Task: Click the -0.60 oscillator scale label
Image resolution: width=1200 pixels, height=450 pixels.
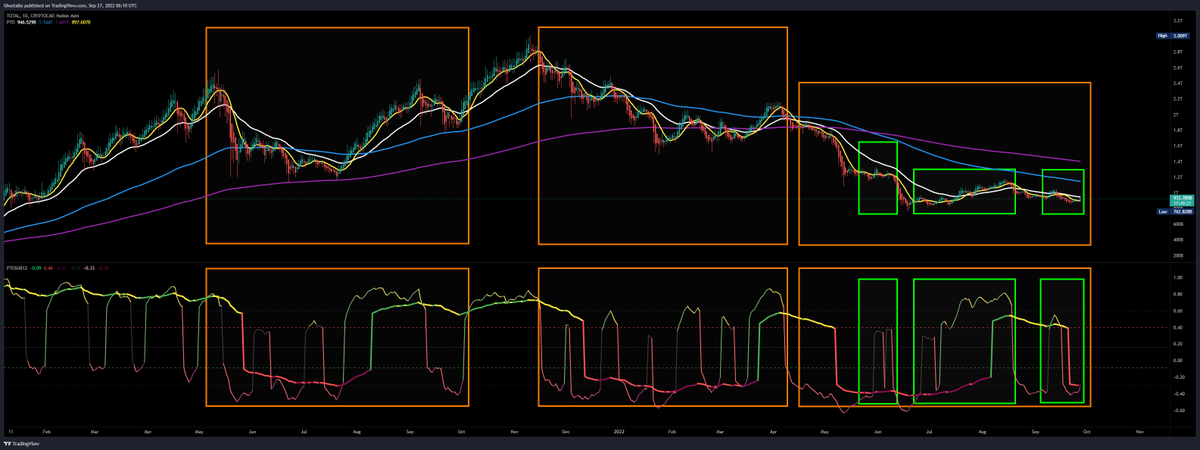Action: (x=1179, y=410)
